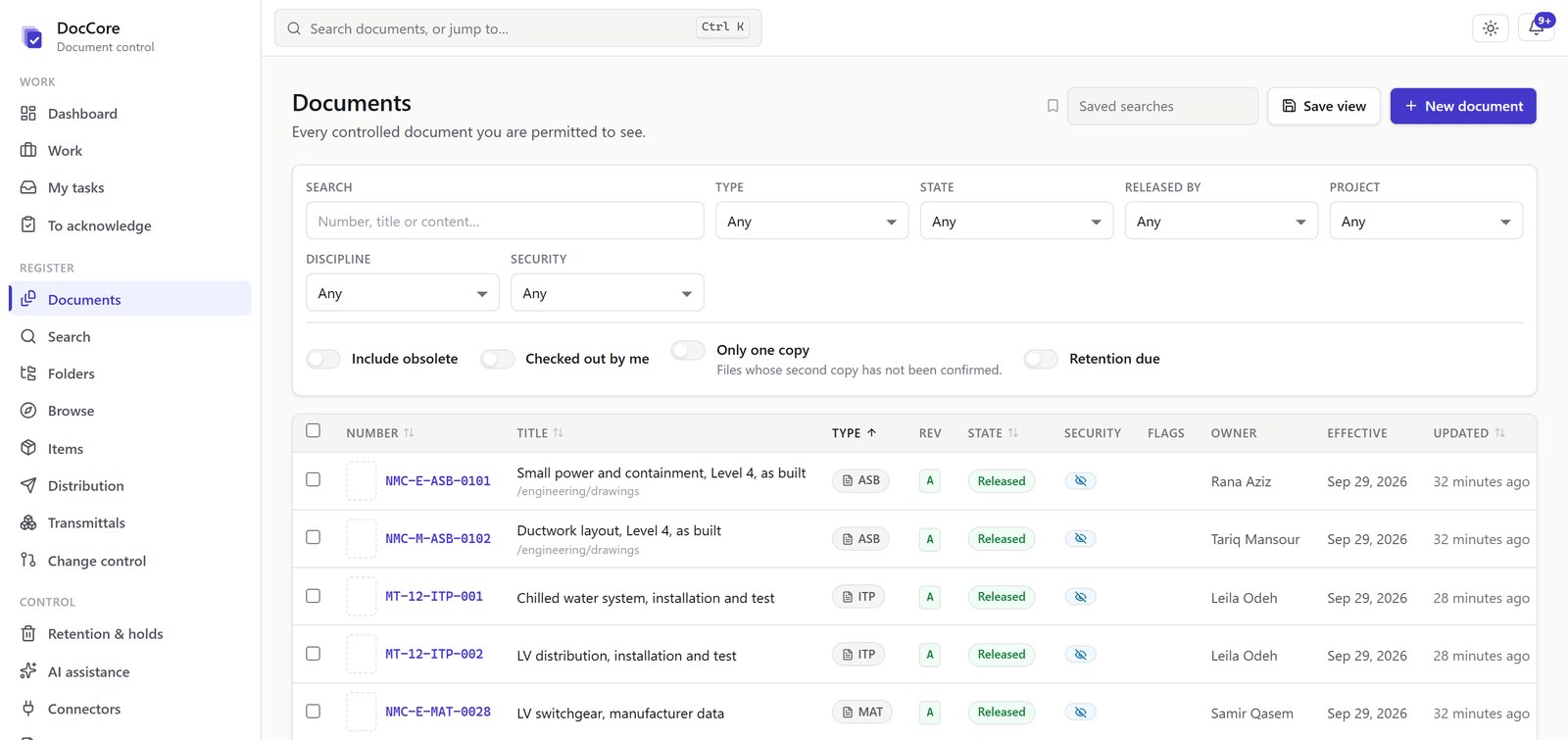Open the notifications bell

click(1536, 28)
